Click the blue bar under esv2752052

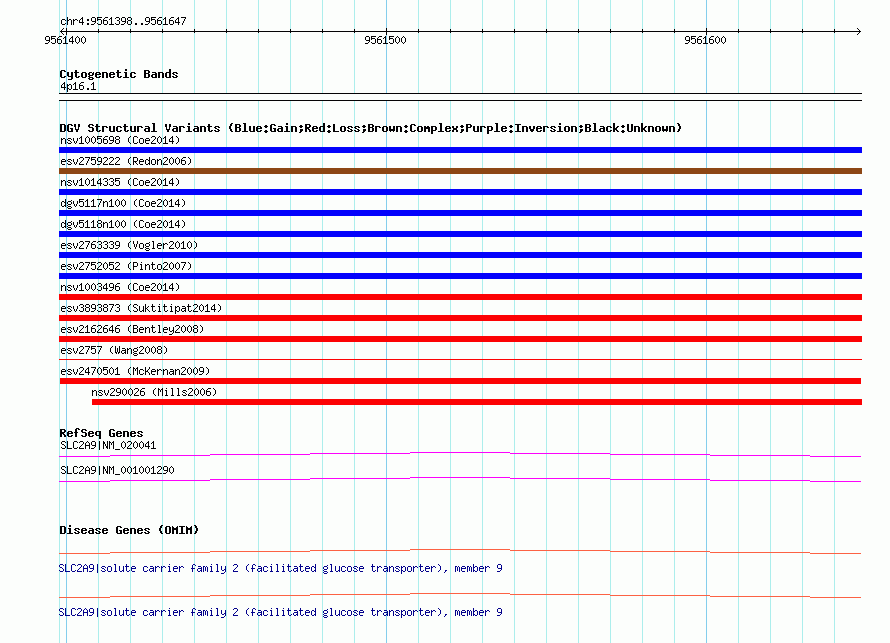click(x=460, y=276)
